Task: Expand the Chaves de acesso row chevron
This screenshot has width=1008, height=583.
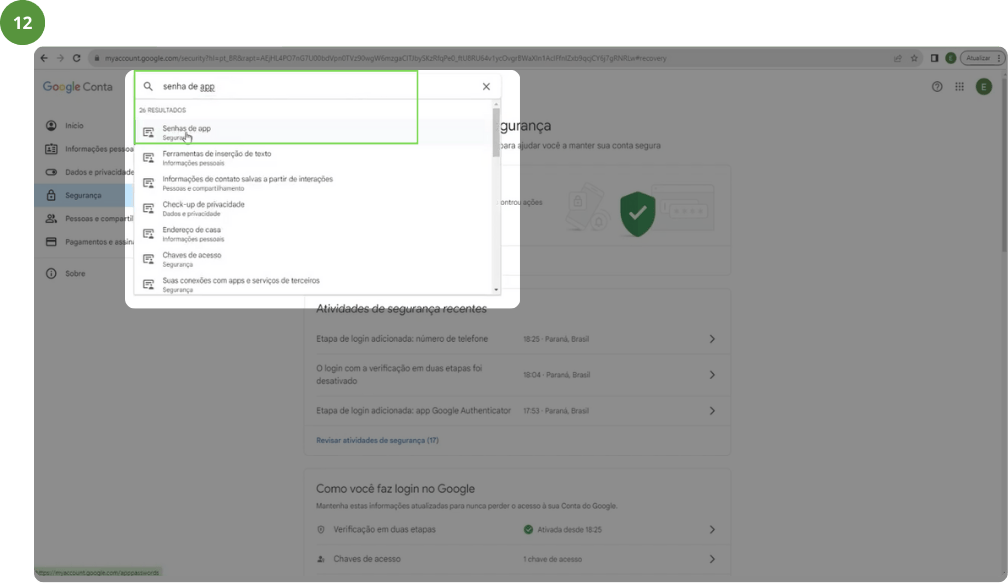Action: [x=712, y=559]
